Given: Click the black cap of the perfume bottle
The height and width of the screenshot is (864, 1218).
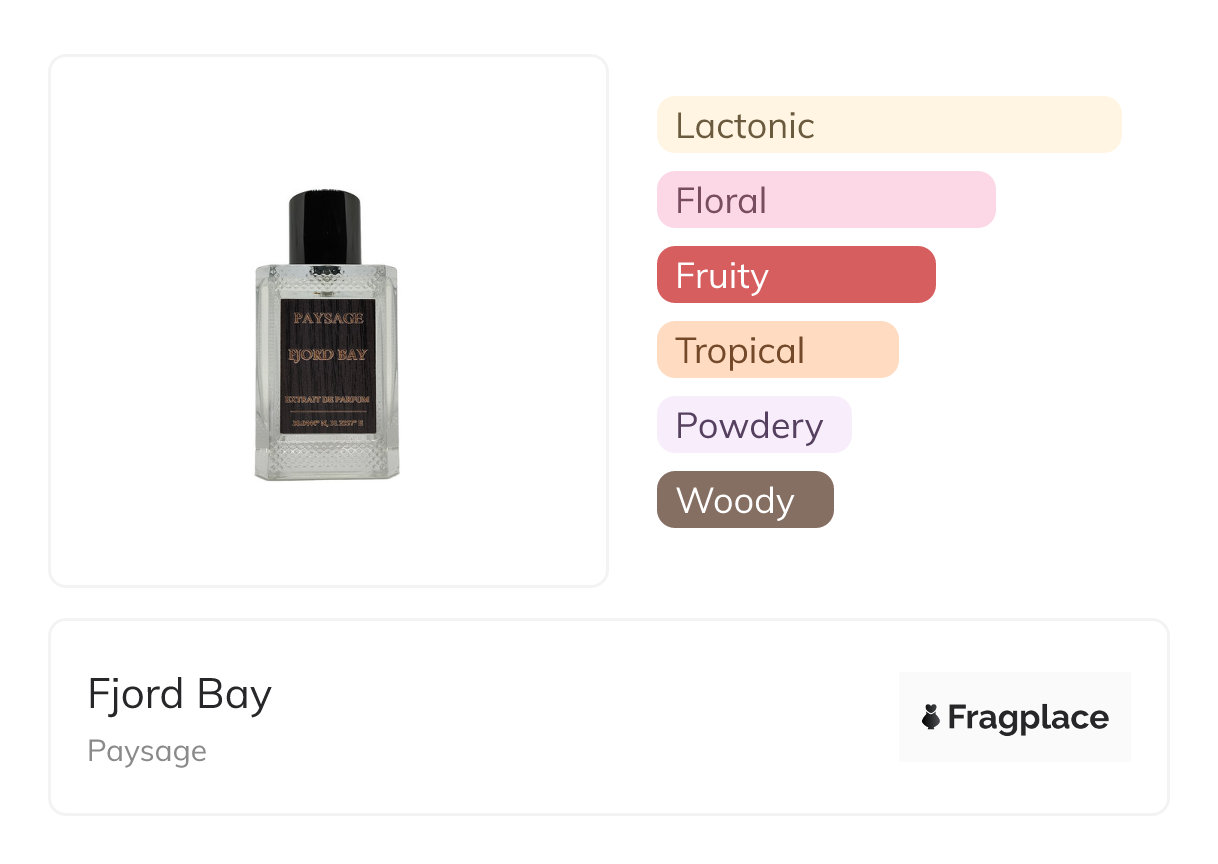Looking at the screenshot, I should click(325, 226).
